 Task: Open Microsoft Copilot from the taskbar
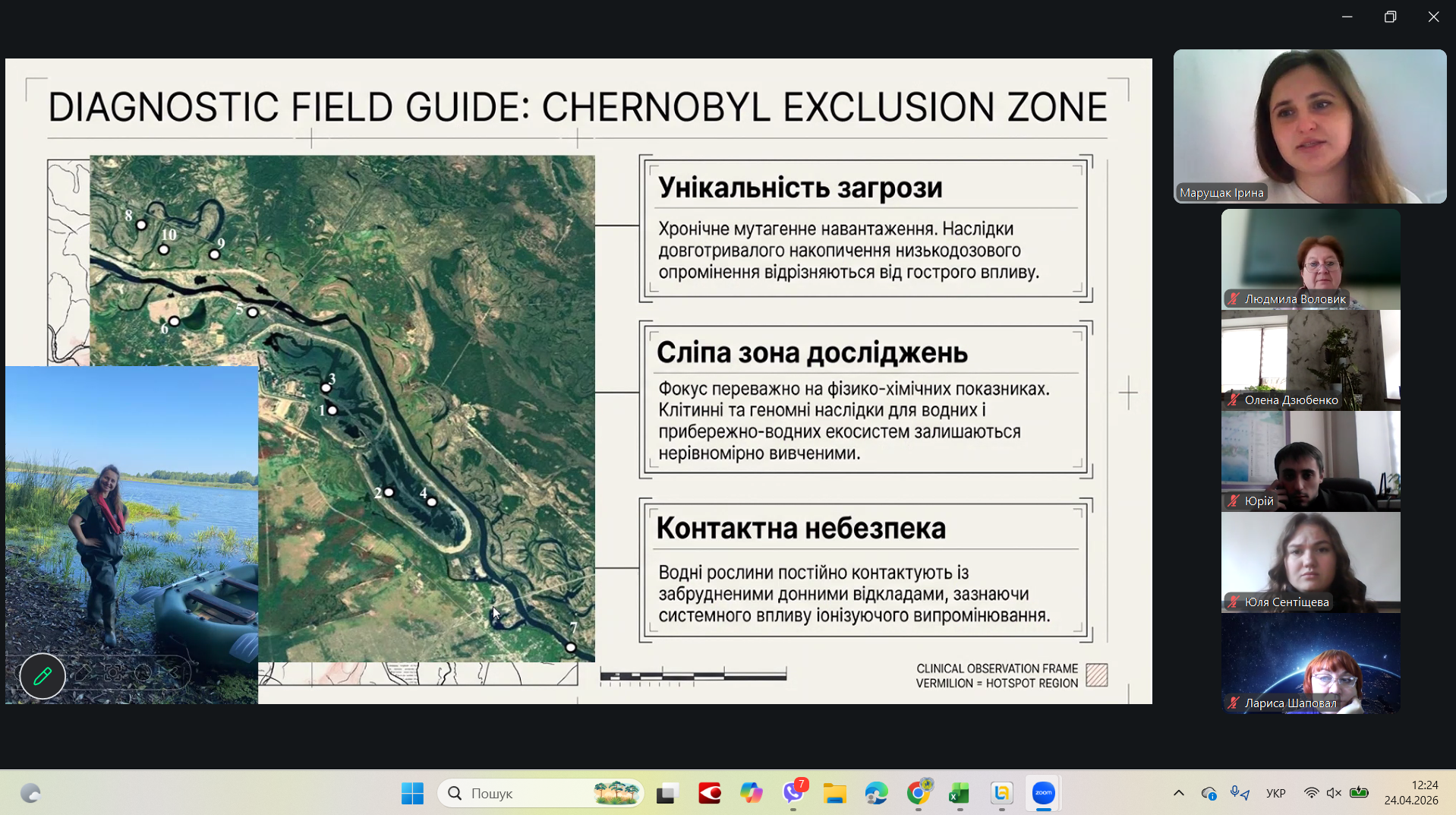pyautogui.click(x=752, y=793)
